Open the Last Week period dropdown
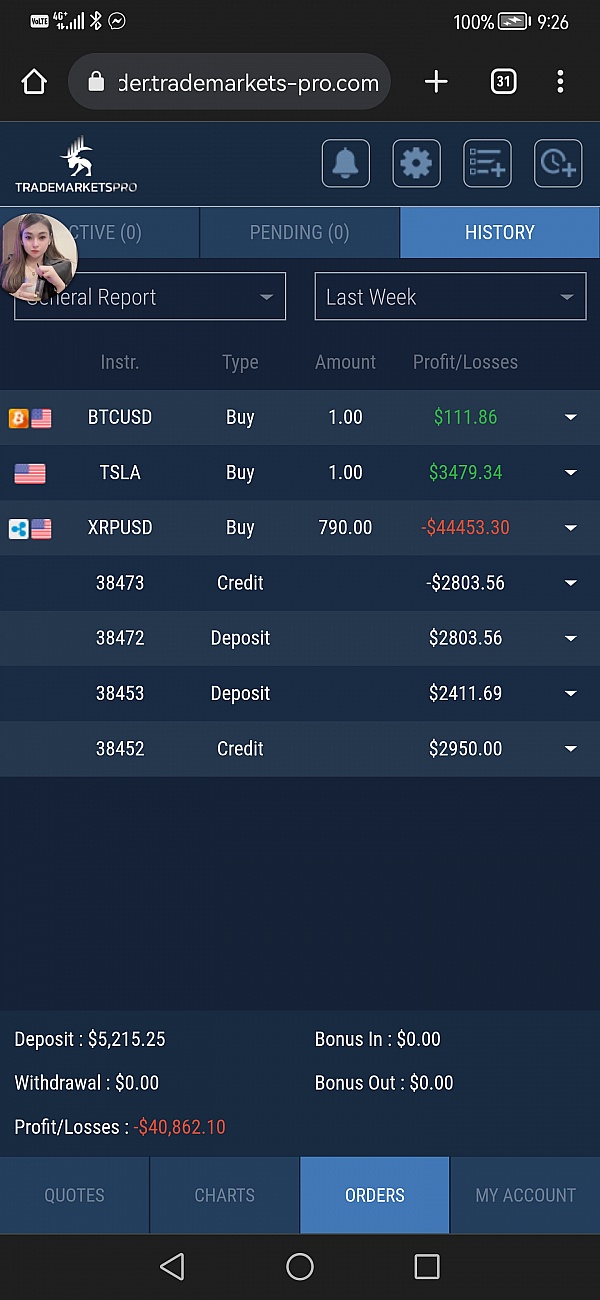This screenshot has height=1300, width=600. (x=450, y=297)
